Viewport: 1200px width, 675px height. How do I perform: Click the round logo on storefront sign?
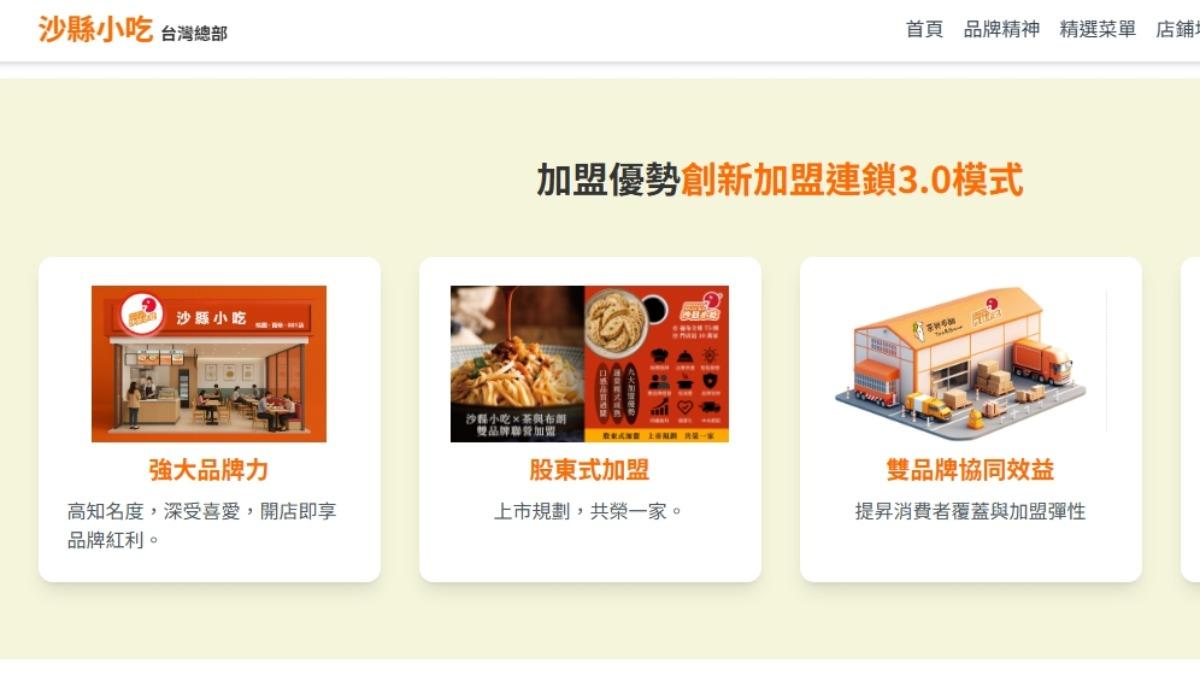(x=142, y=314)
